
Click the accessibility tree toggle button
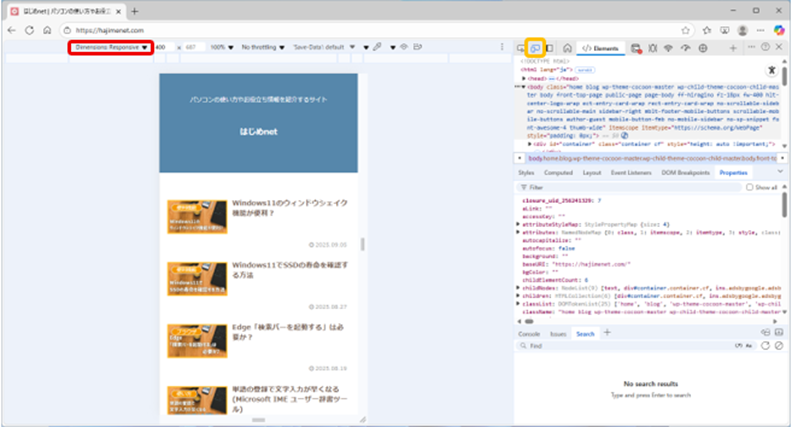pyautogui.click(x=772, y=70)
